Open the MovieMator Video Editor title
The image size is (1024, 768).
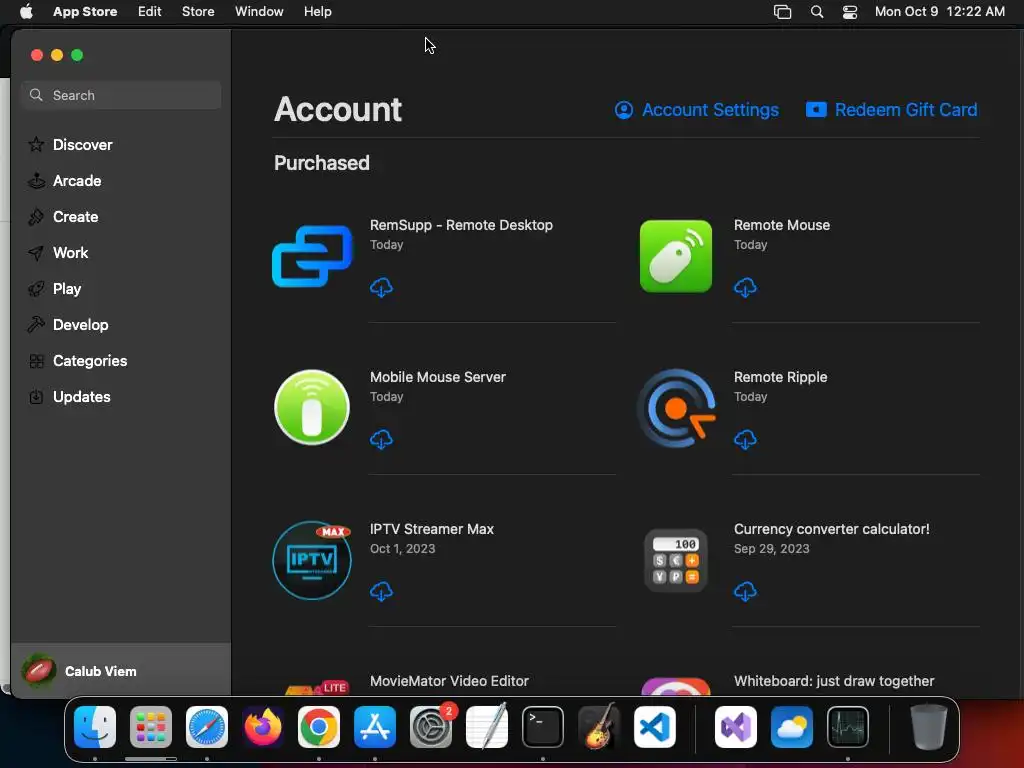pos(449,681)
